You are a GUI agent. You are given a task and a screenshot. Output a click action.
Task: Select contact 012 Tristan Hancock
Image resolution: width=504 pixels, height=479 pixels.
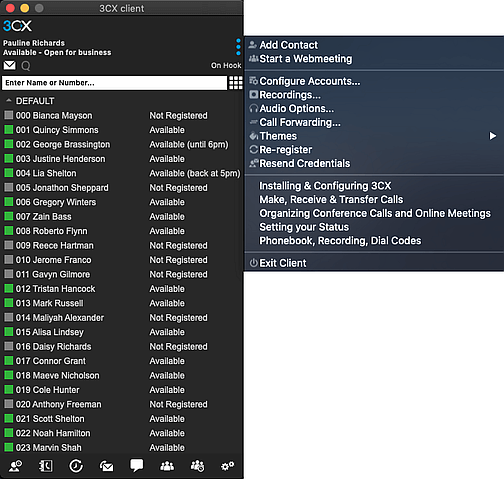122,289
